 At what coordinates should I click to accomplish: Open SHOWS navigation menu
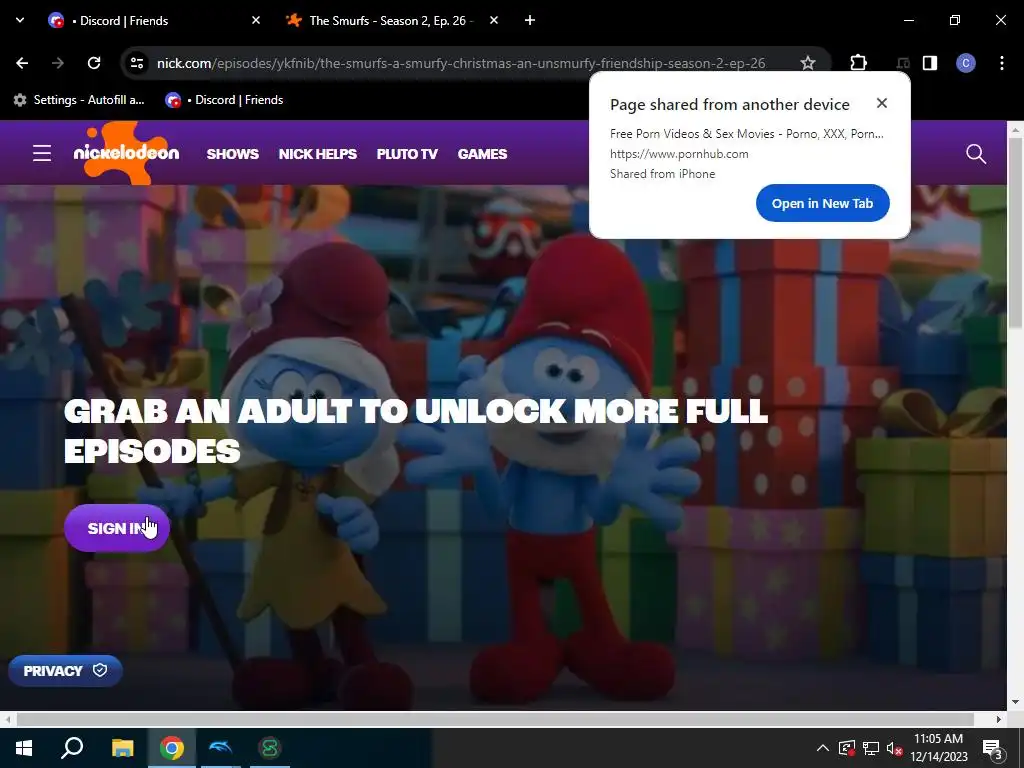pyautogui.click(x=232, y=154)
